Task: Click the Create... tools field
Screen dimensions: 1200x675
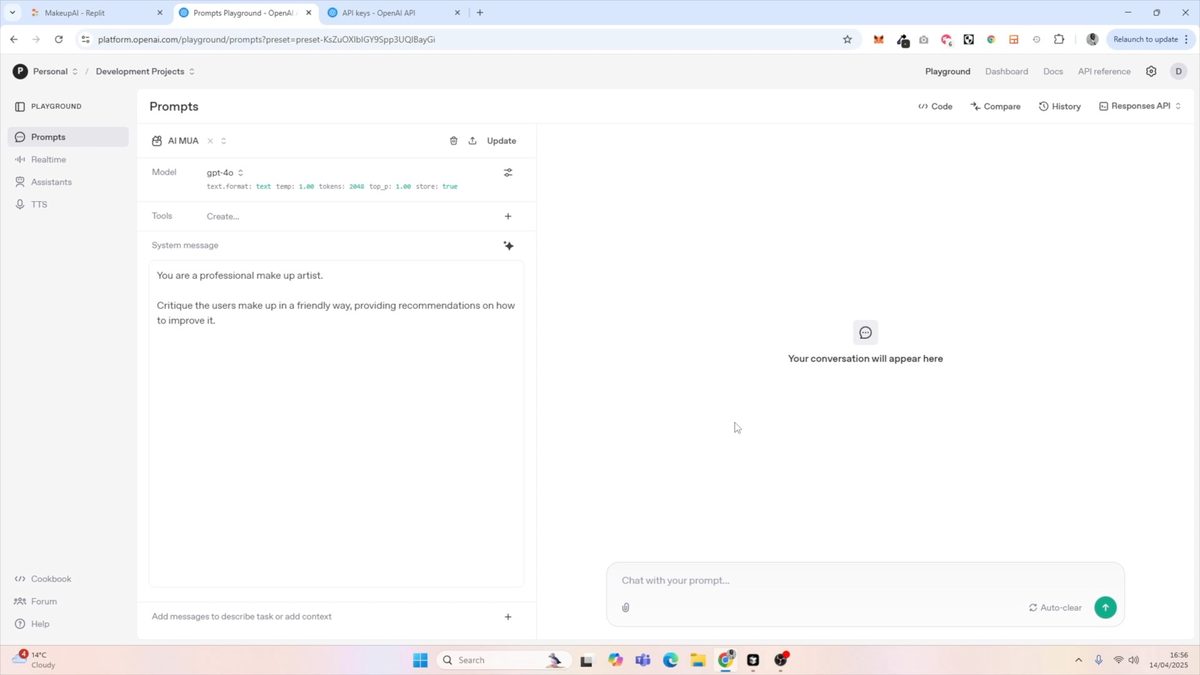Action: click(223, 216)
